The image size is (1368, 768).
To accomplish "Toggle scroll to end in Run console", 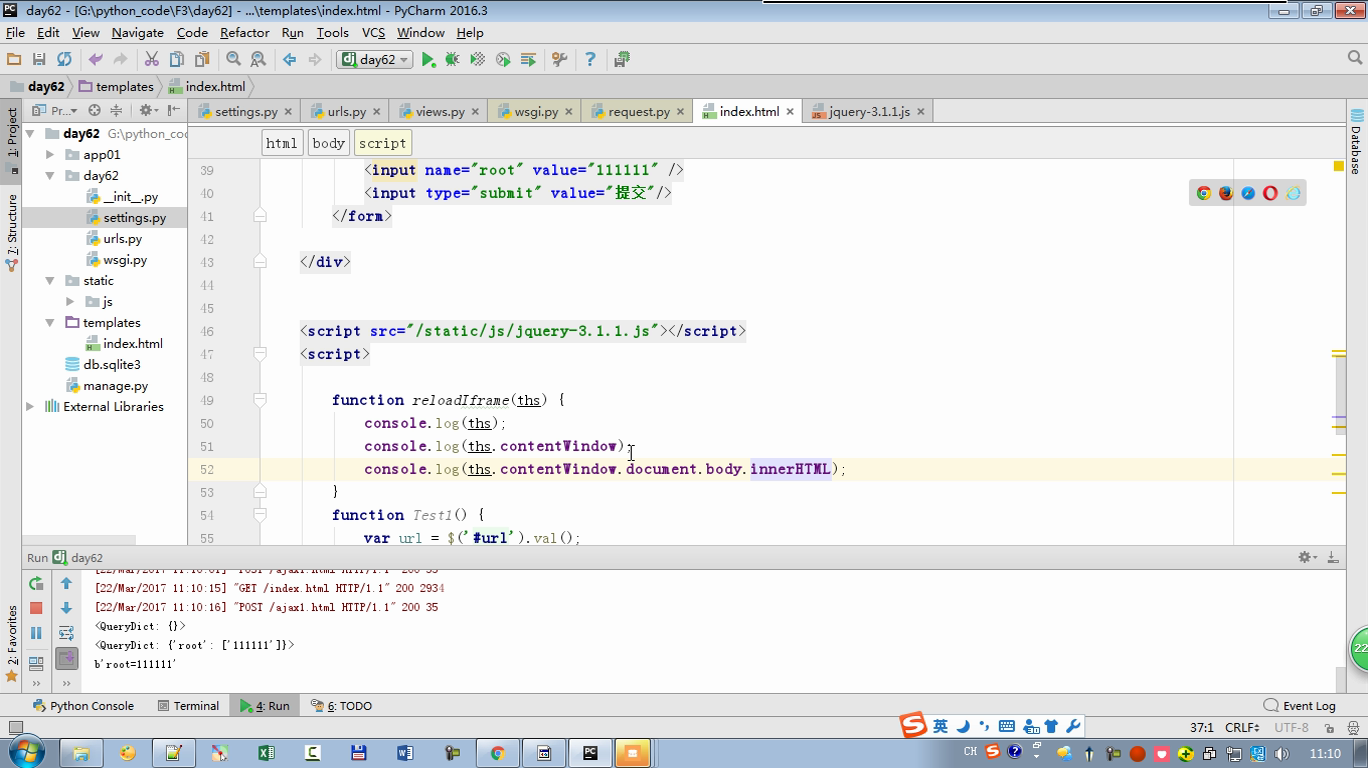I will coord(66,658).
